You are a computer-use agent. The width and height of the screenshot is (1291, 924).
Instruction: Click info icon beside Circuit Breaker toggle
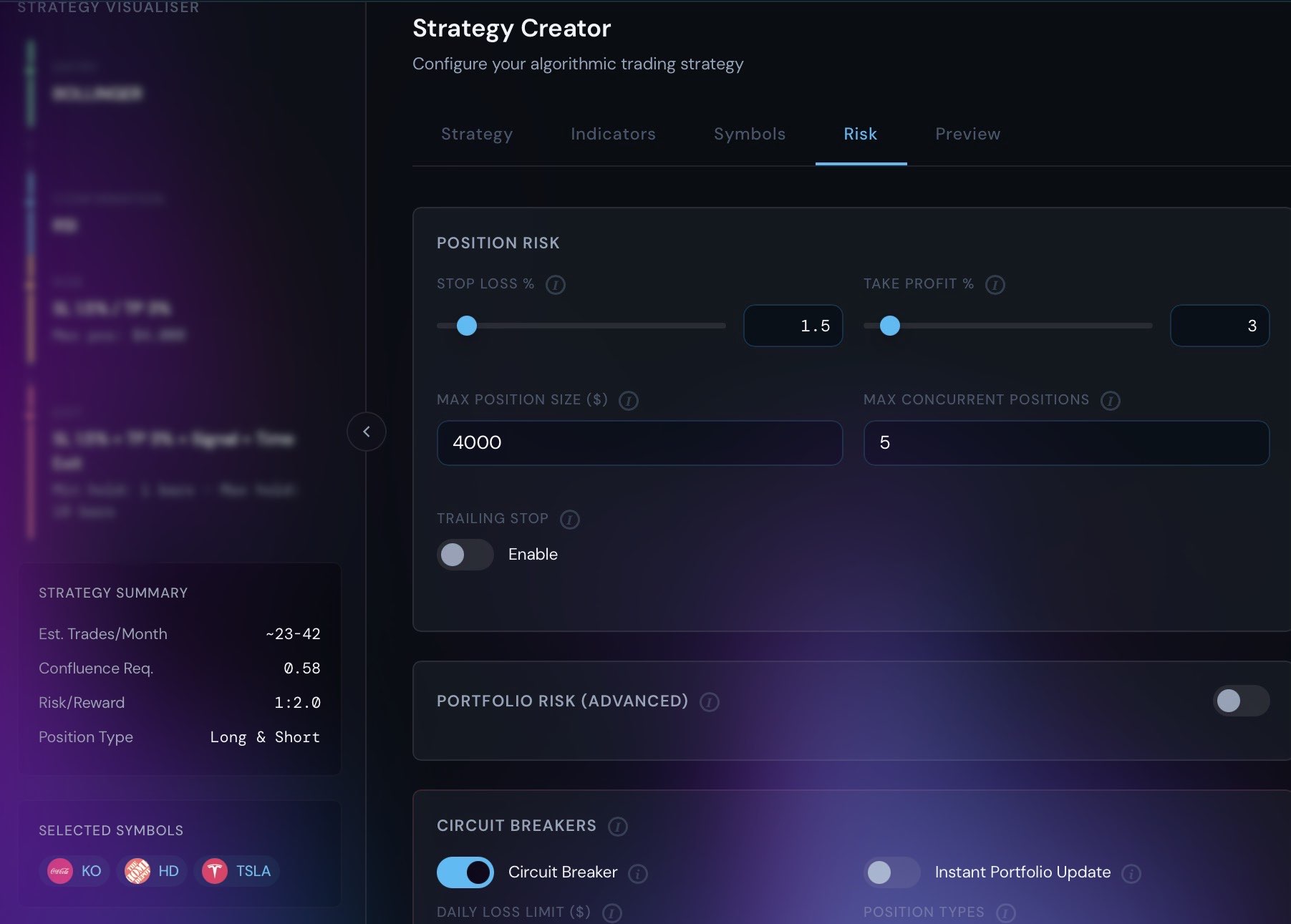[638, 873]
